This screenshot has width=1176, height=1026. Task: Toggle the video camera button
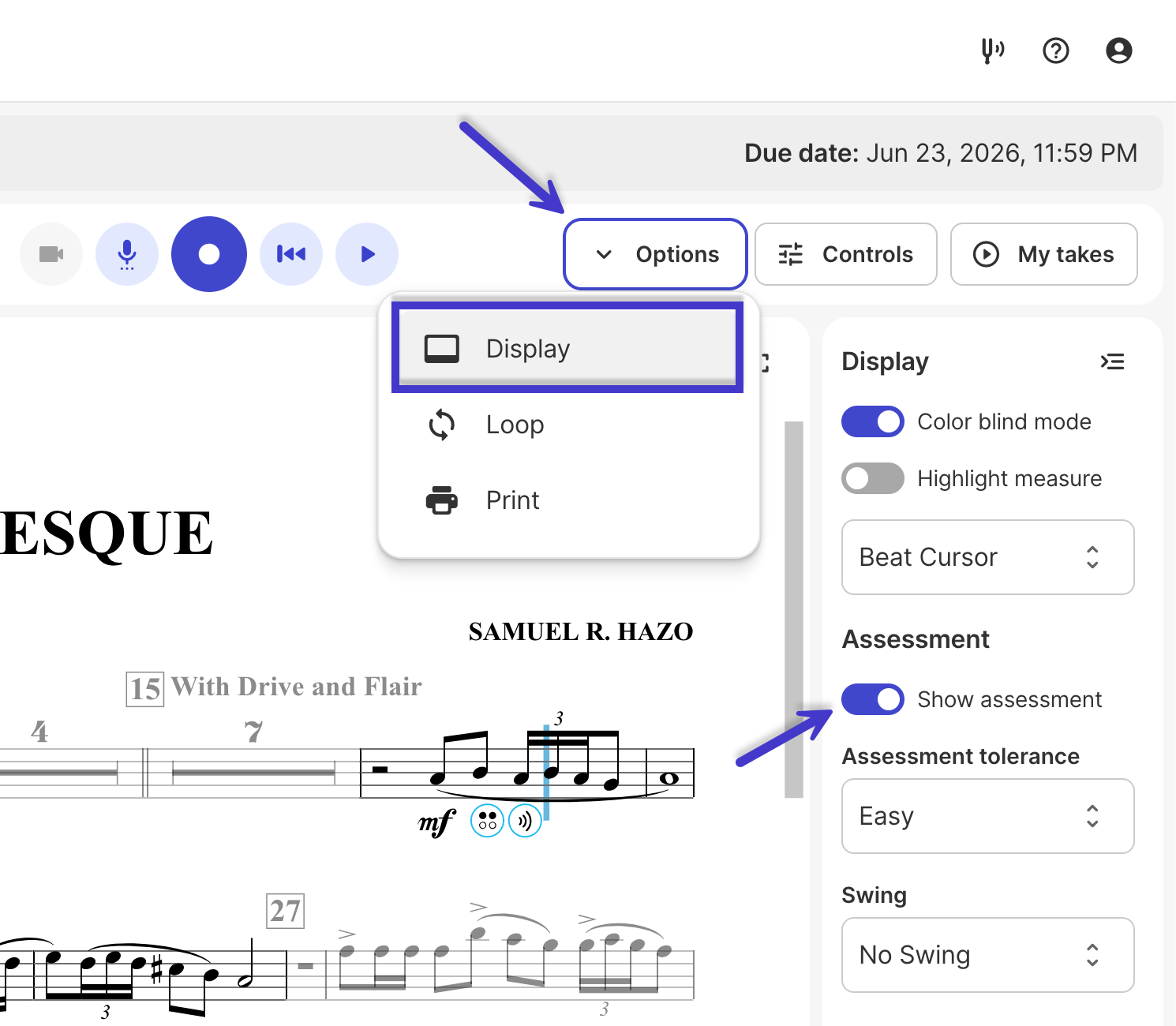[x=51, y=254]
